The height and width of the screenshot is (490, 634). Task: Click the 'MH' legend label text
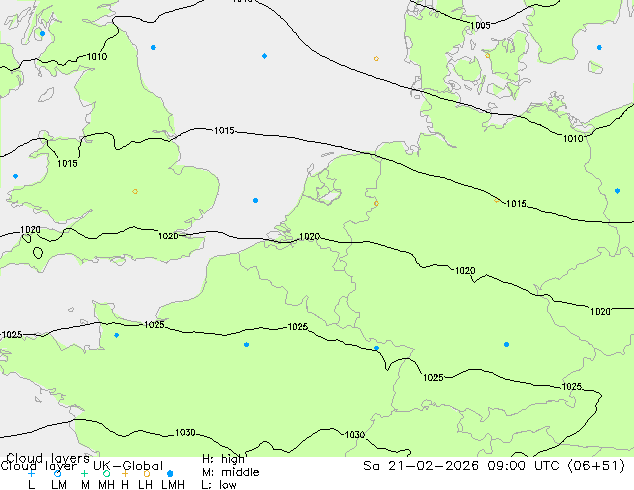pos(106,484)
